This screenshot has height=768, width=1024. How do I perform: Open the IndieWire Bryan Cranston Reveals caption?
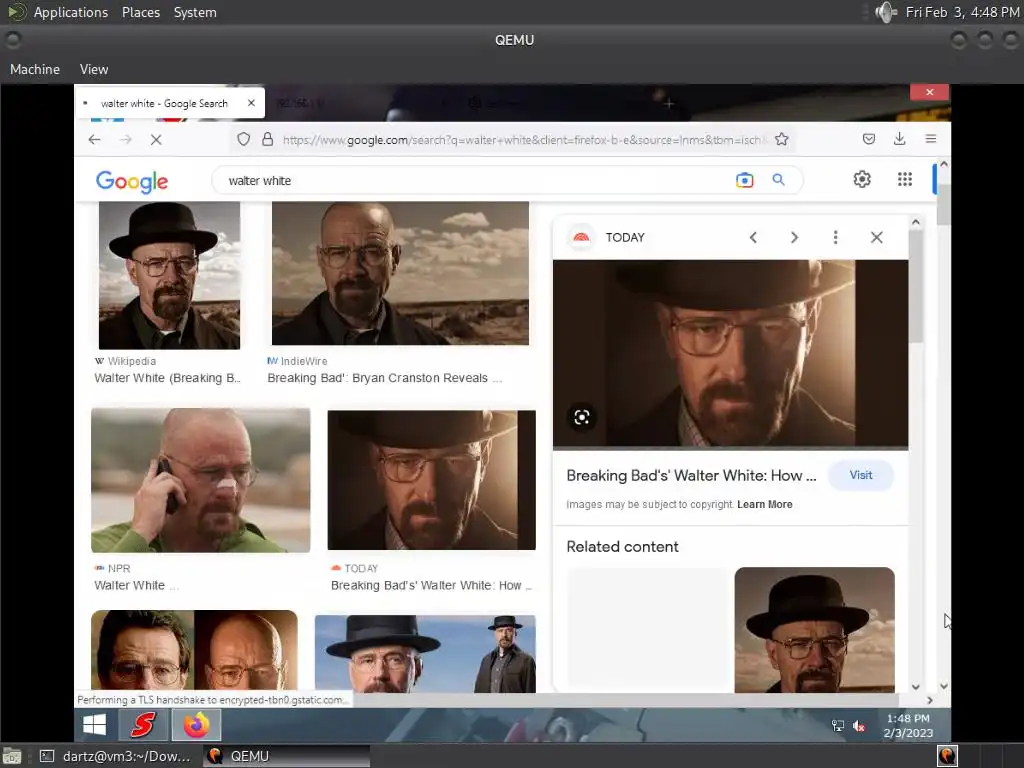(385, 378)
